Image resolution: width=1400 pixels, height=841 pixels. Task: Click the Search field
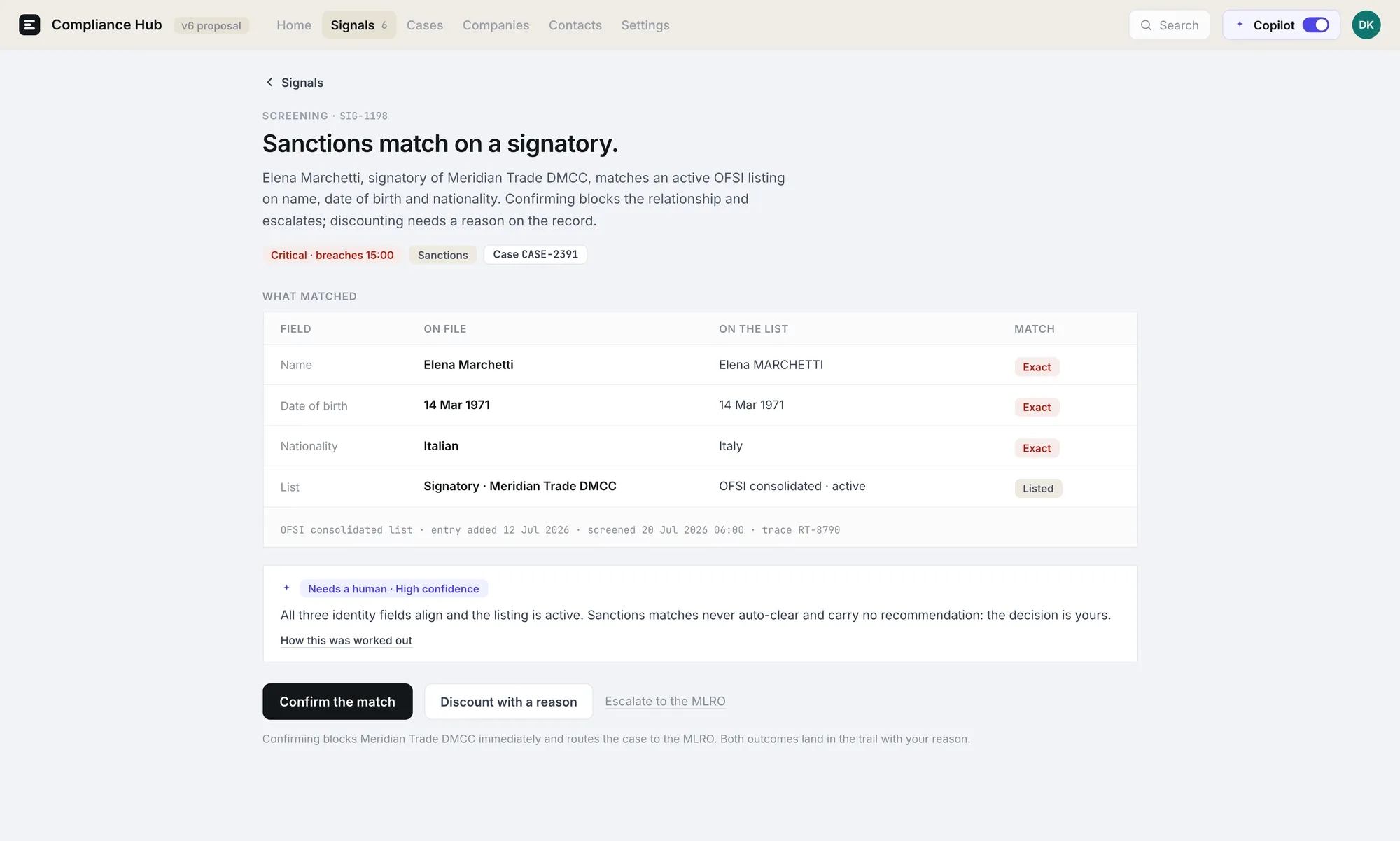(x=1169, y=25)
